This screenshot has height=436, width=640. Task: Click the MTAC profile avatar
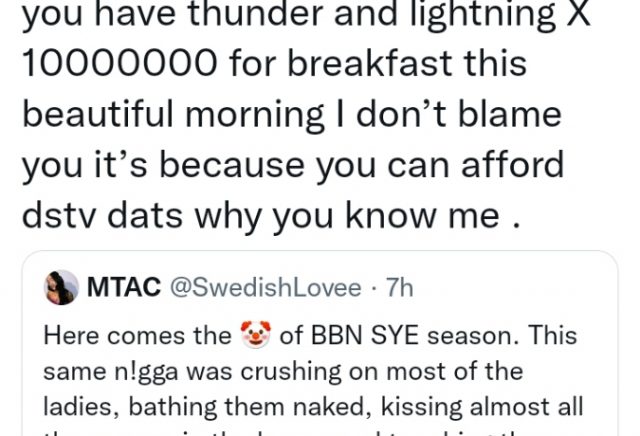[x=62, y=289]
